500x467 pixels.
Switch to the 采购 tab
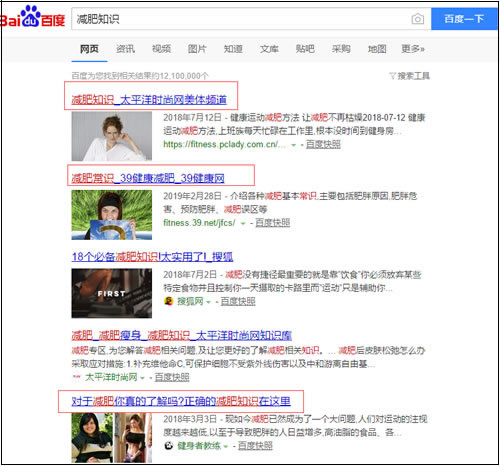point(341,49)
